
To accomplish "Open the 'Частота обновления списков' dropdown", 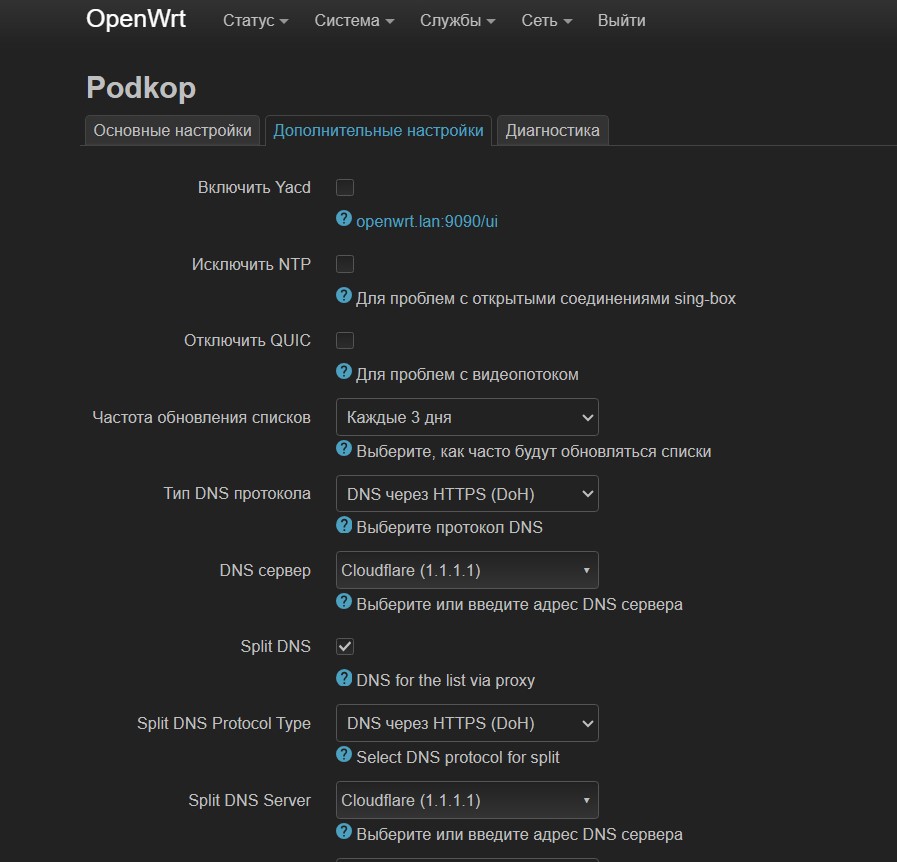I will pos(467,417).
